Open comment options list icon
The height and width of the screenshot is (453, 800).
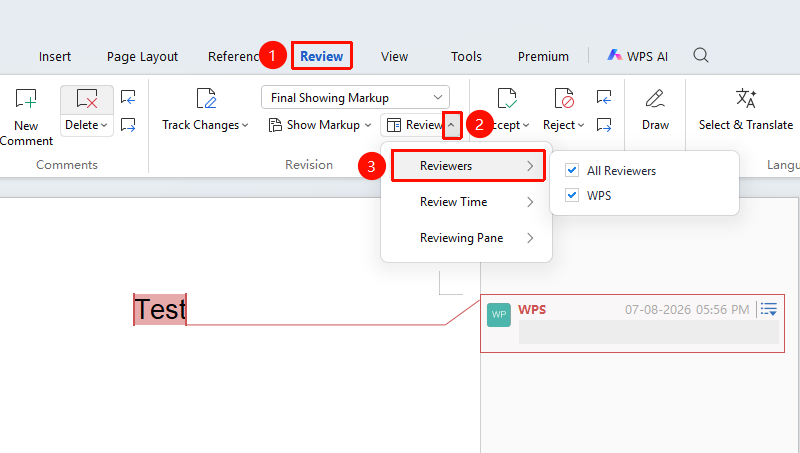click(768, 309)
